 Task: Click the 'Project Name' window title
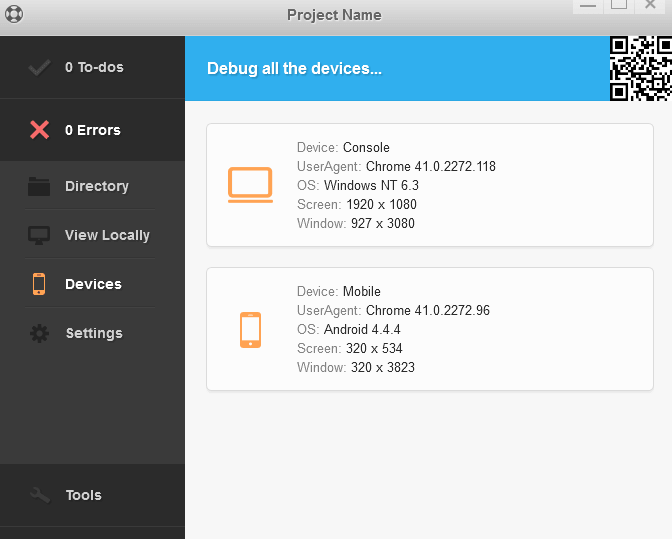coord(334,15)
